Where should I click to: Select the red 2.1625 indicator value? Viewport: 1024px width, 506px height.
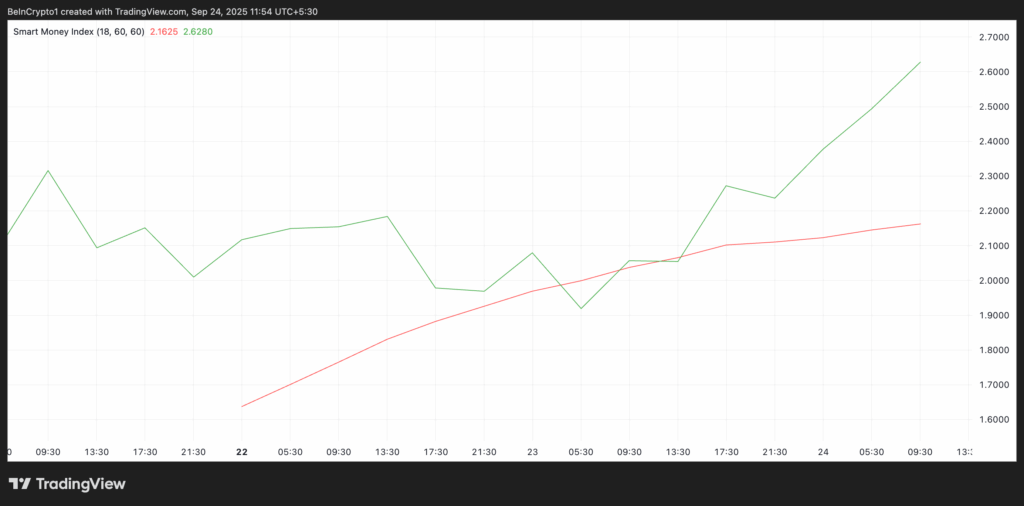click(165, 32)
